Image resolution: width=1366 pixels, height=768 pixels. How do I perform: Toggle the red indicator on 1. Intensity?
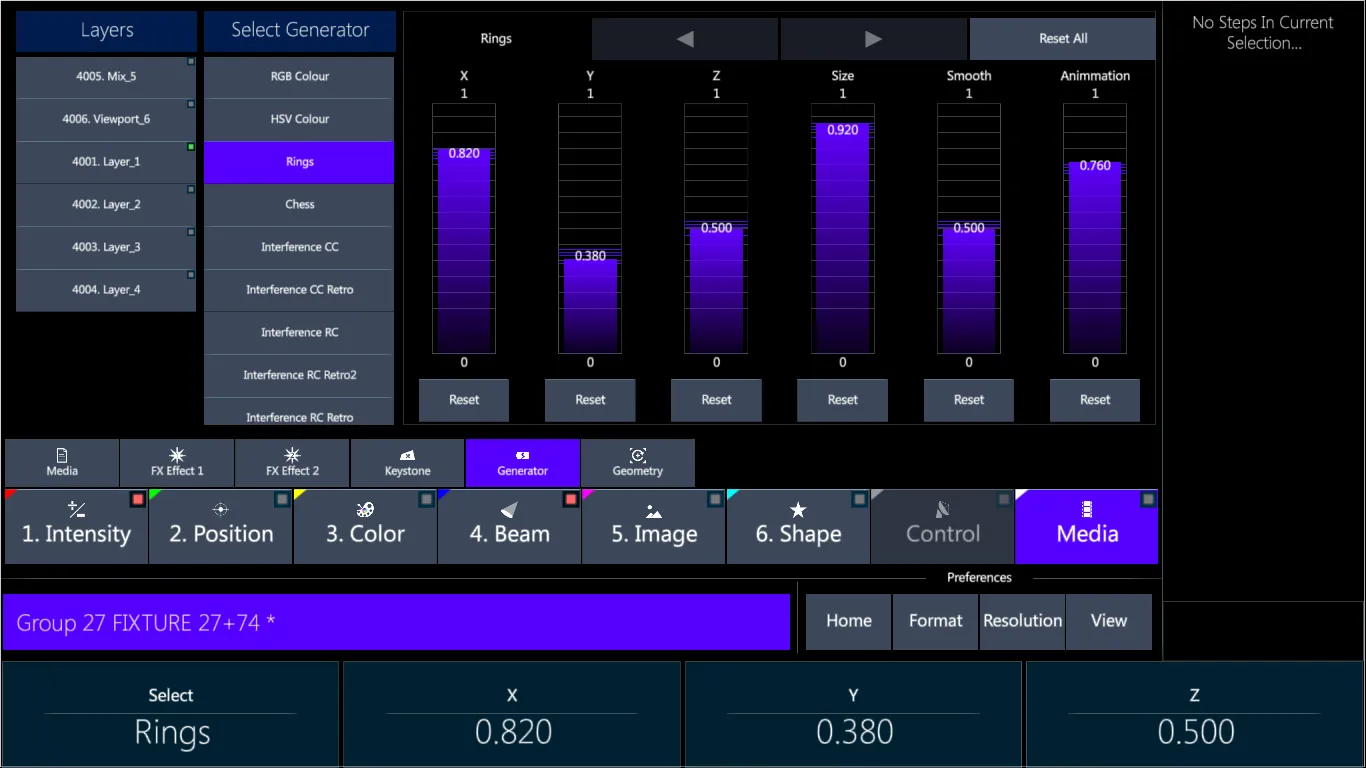click(138, 499)
